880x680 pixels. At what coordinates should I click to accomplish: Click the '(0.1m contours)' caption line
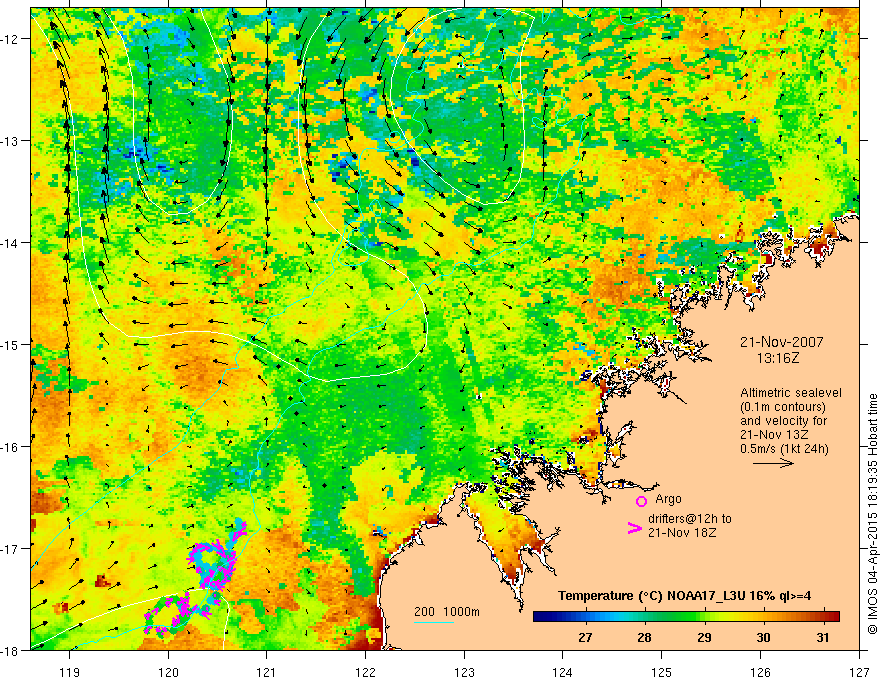coord(783,407)
